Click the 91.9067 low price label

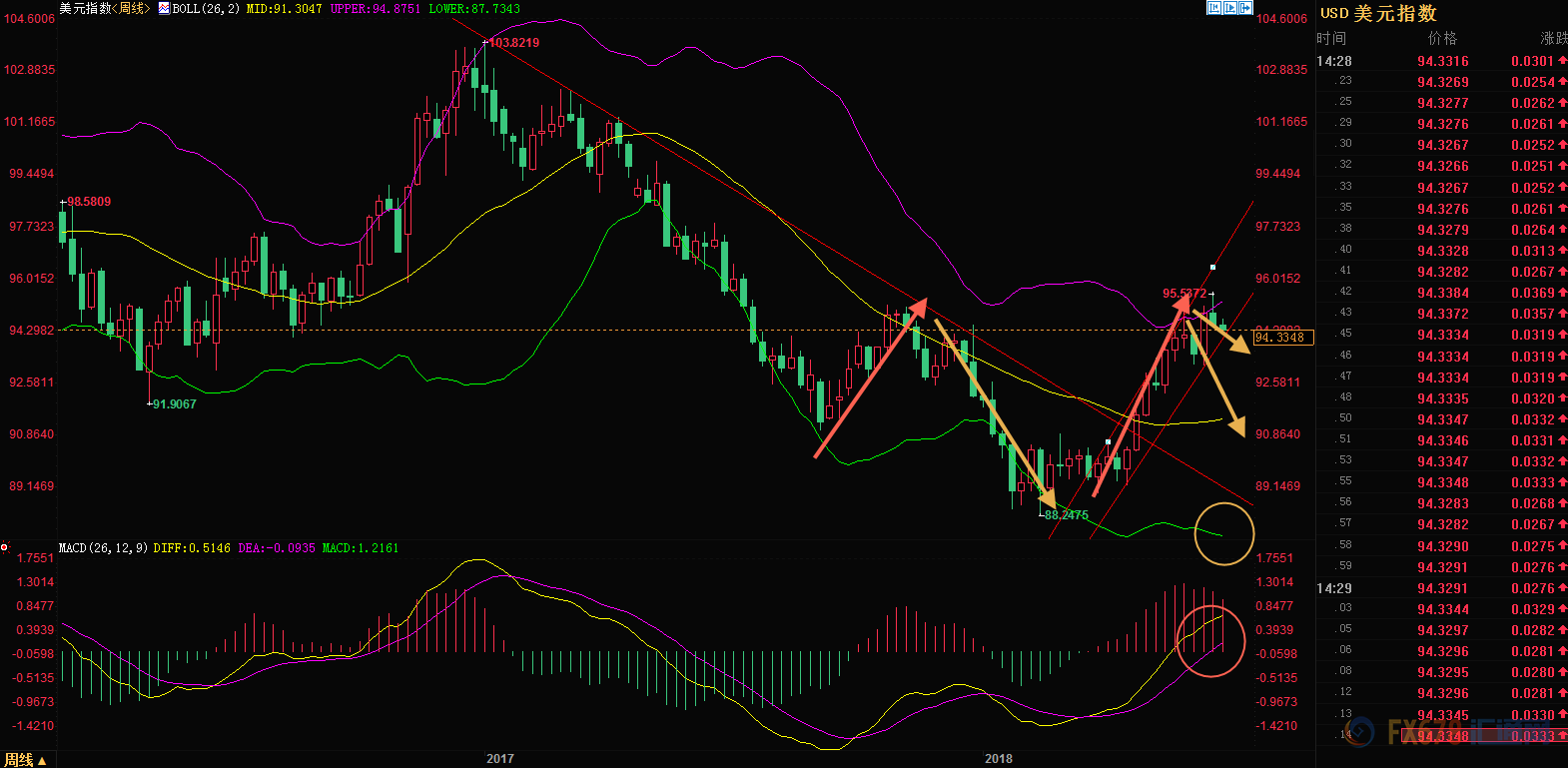tap(174, 404)
